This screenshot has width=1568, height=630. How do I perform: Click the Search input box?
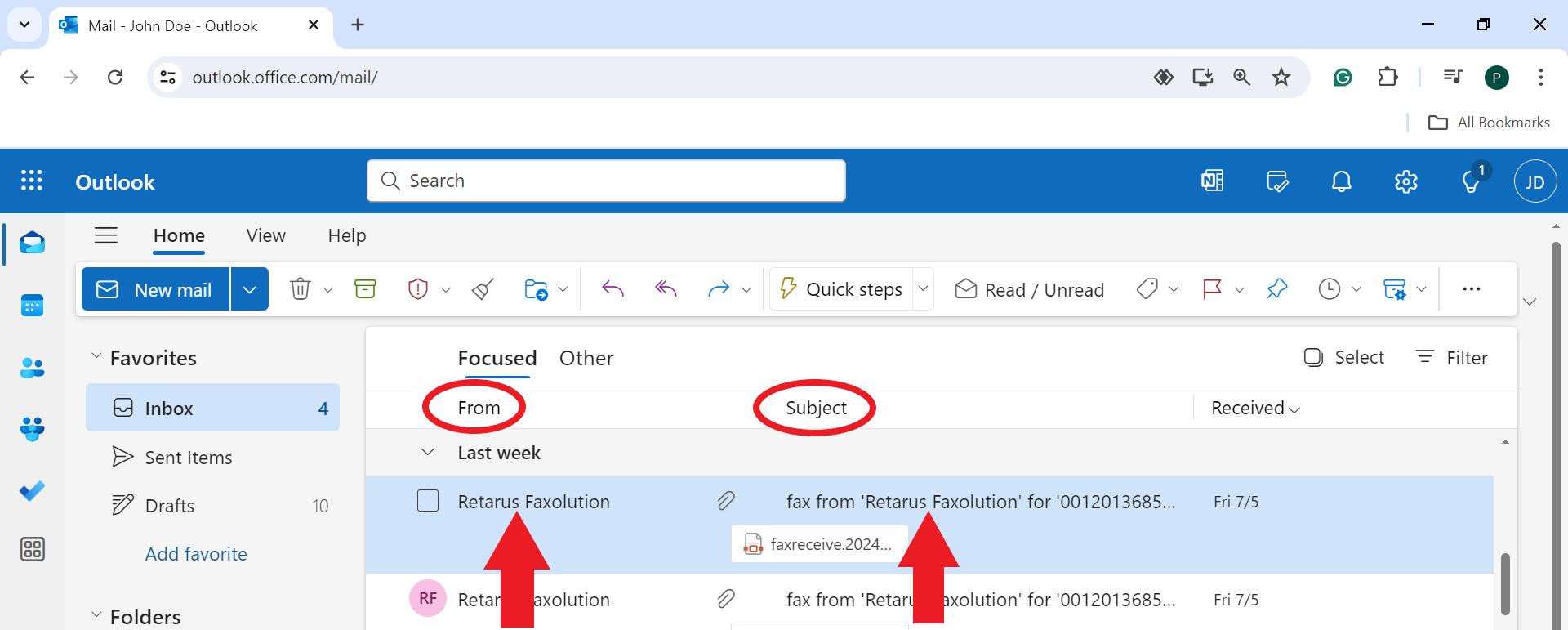(606, 181)
